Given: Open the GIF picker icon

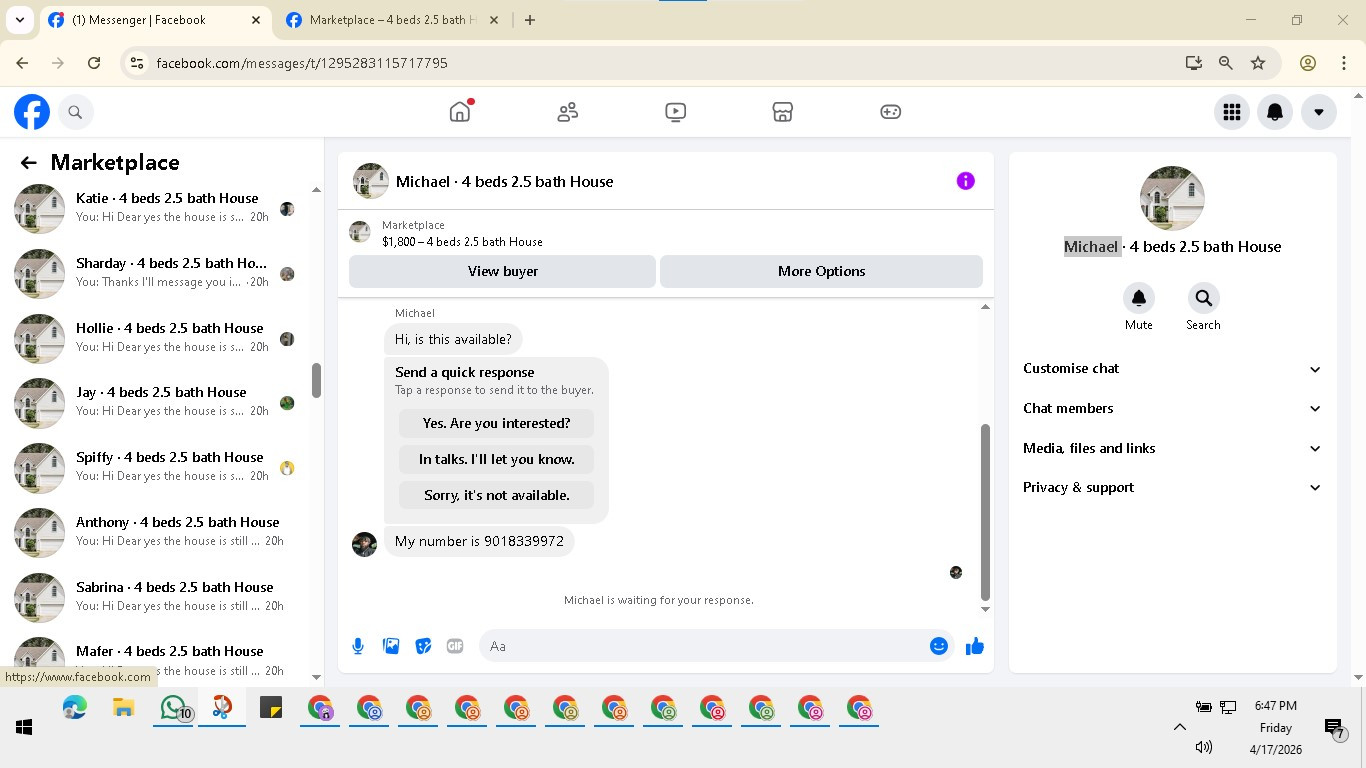Looking at the screenshot, I should click(455, 646).
